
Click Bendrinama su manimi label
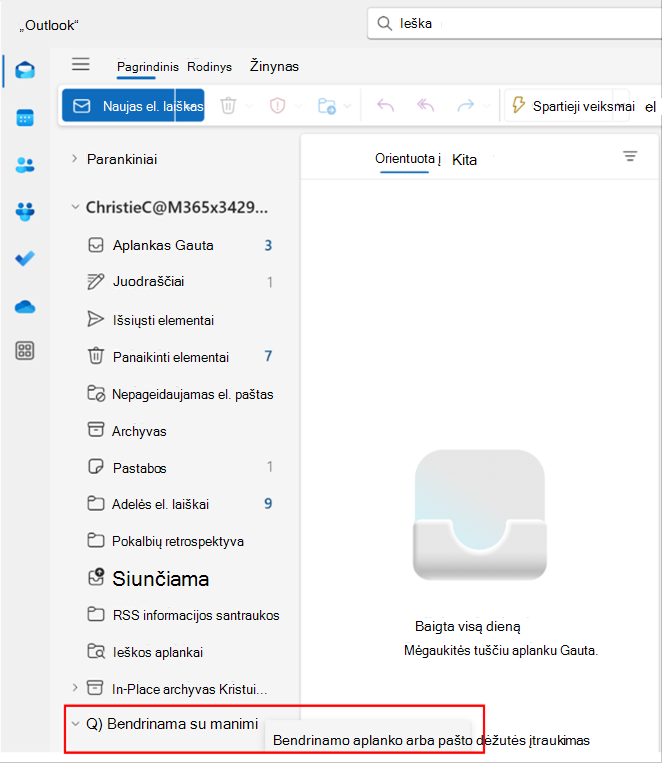click(183, 724)
